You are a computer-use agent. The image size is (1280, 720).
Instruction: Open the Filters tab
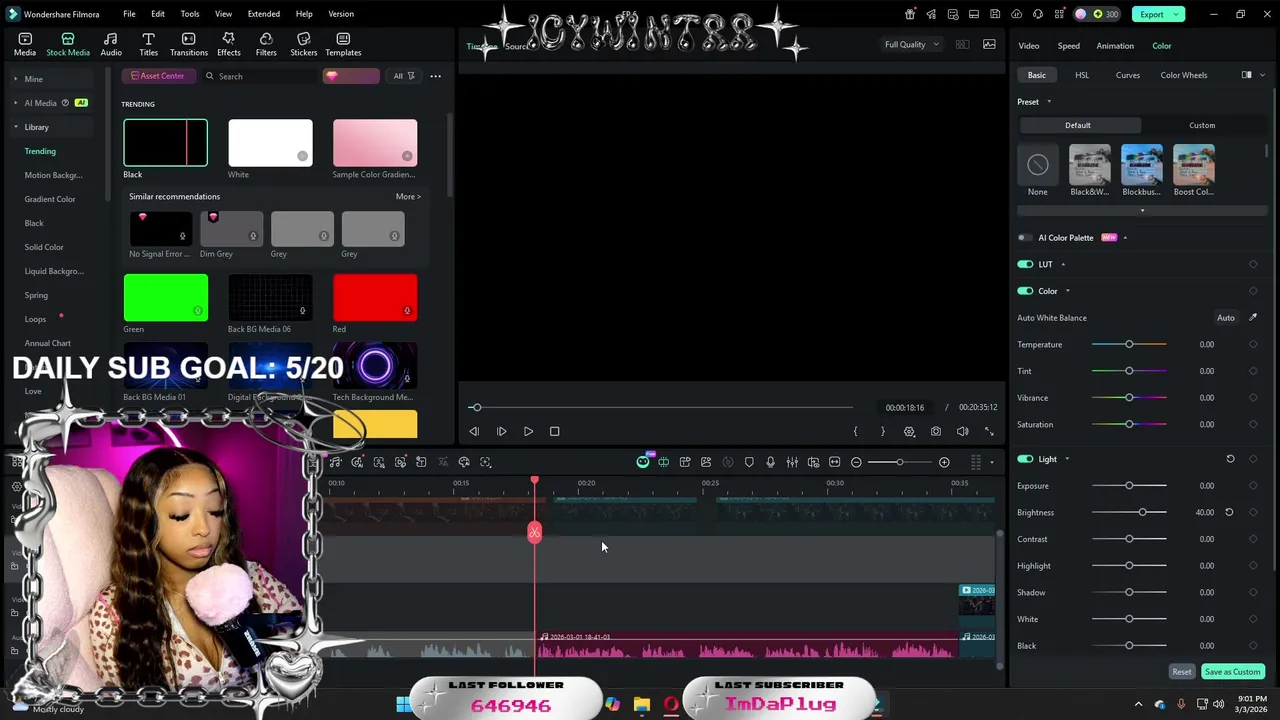click(266, 44)
